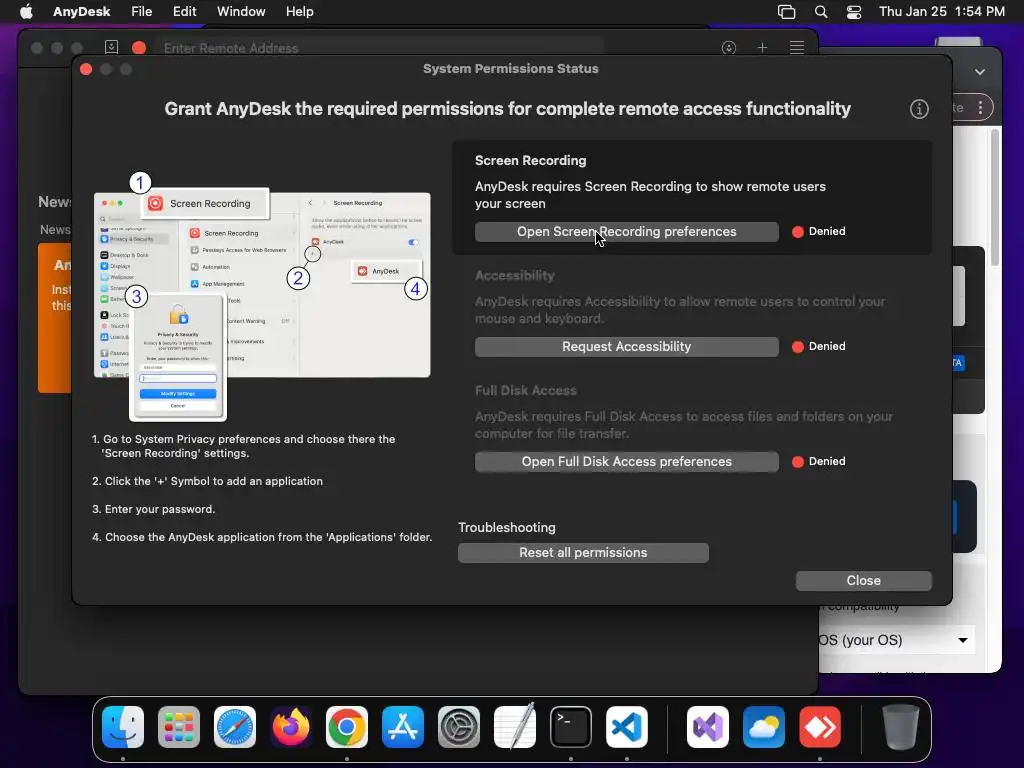This screenshot has height=768, width=1024.
Task: Open TextEdit from the Dock
Action: [515, 727]
